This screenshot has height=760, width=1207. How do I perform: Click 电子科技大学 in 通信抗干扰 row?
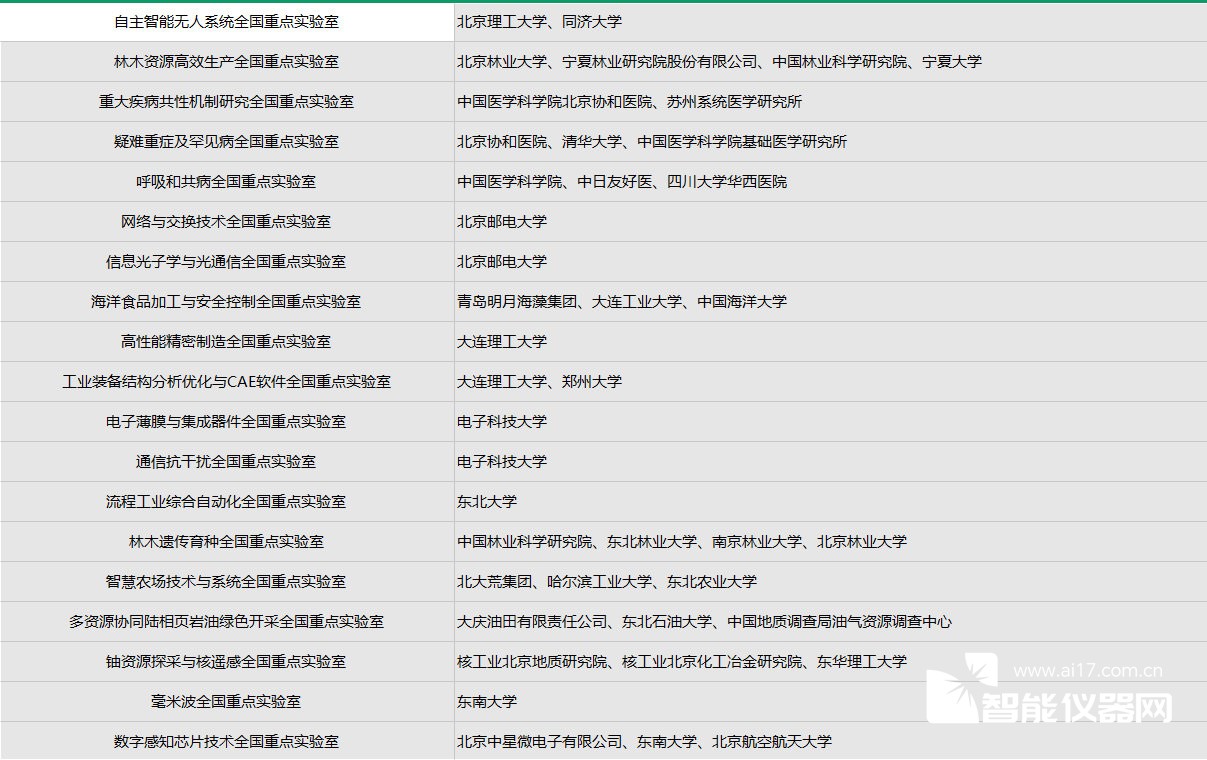[x=830, y=461]
